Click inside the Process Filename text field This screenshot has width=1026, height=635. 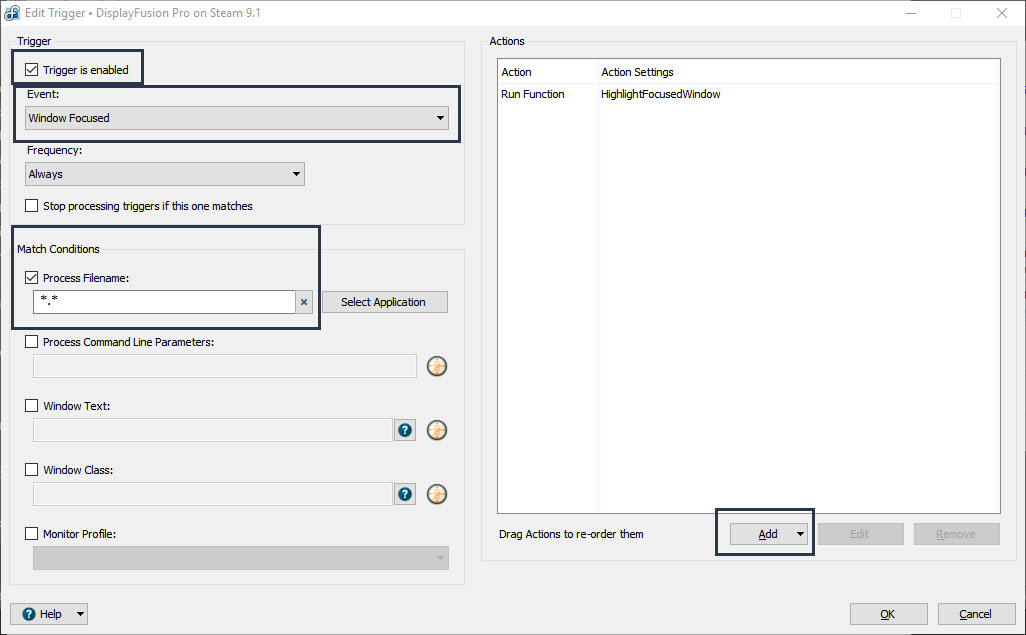tap(164, 302)
